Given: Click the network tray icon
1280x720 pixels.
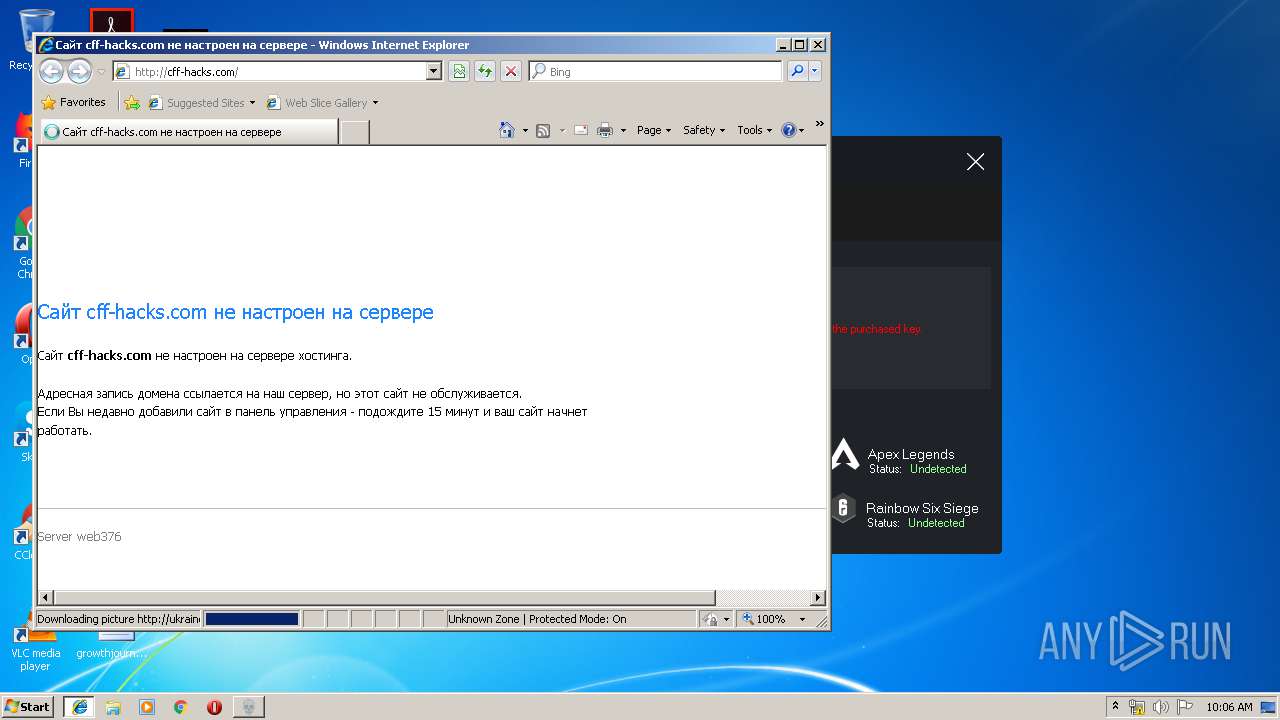Looking at the screenshot, I should tap(1137, 707).
